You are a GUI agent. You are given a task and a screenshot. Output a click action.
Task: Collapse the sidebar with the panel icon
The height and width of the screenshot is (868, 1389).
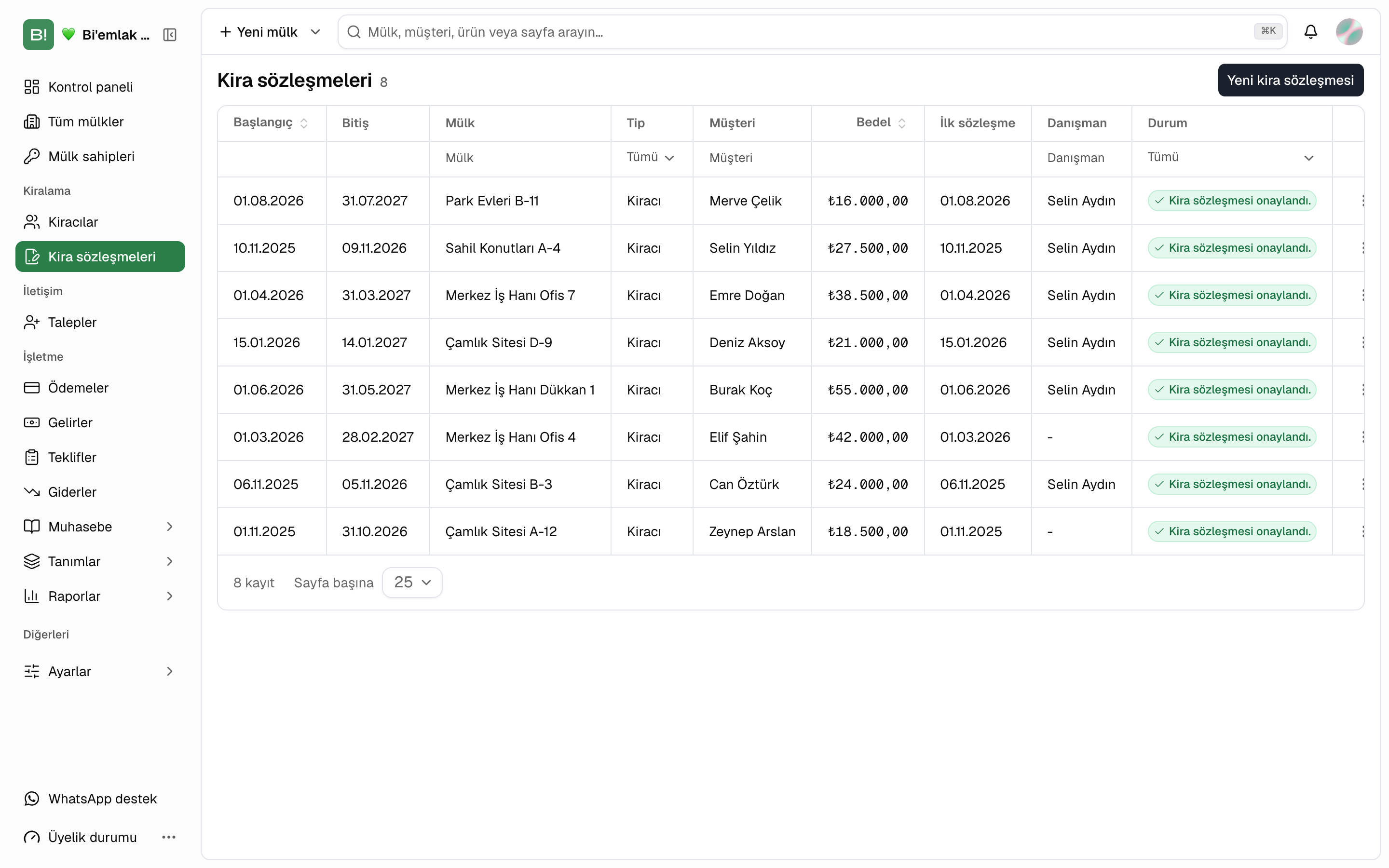[170, 34]
